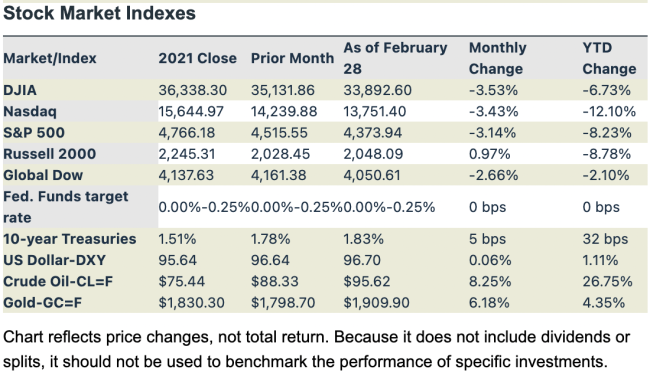This screenshot has width=650, height=379.
Task: Click the Nasdaq row label
Action: click(x=30, y=112)
